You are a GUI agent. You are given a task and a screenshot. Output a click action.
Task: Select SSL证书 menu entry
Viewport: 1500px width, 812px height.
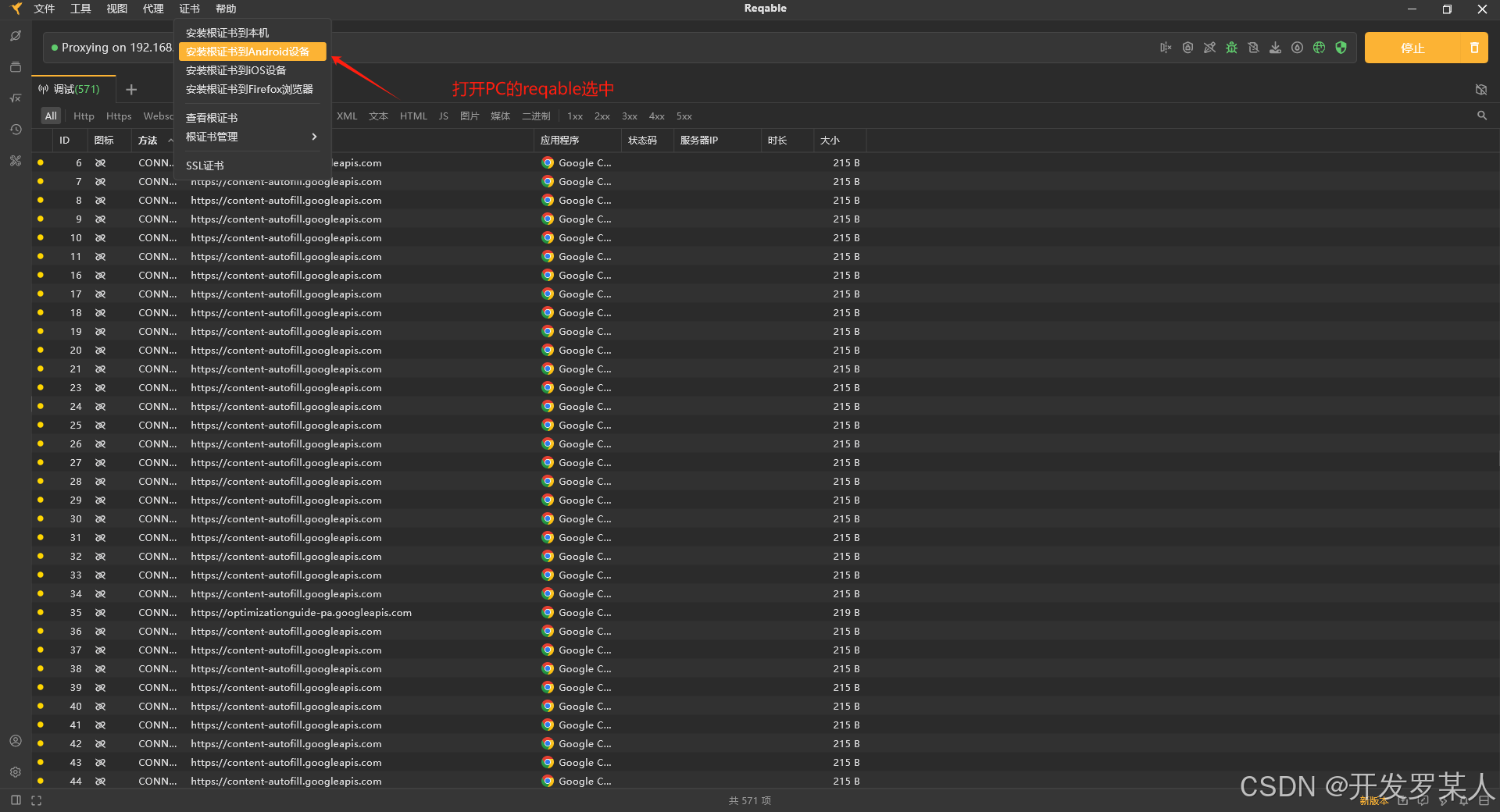[252, 166]
